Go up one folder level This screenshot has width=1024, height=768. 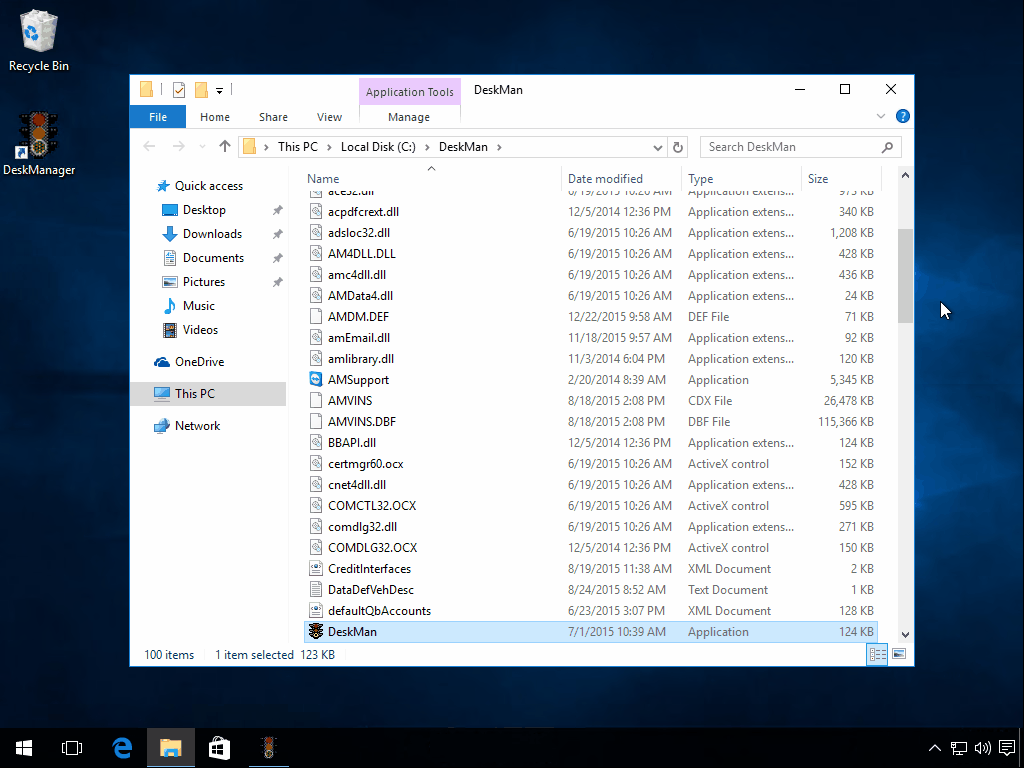225,146
